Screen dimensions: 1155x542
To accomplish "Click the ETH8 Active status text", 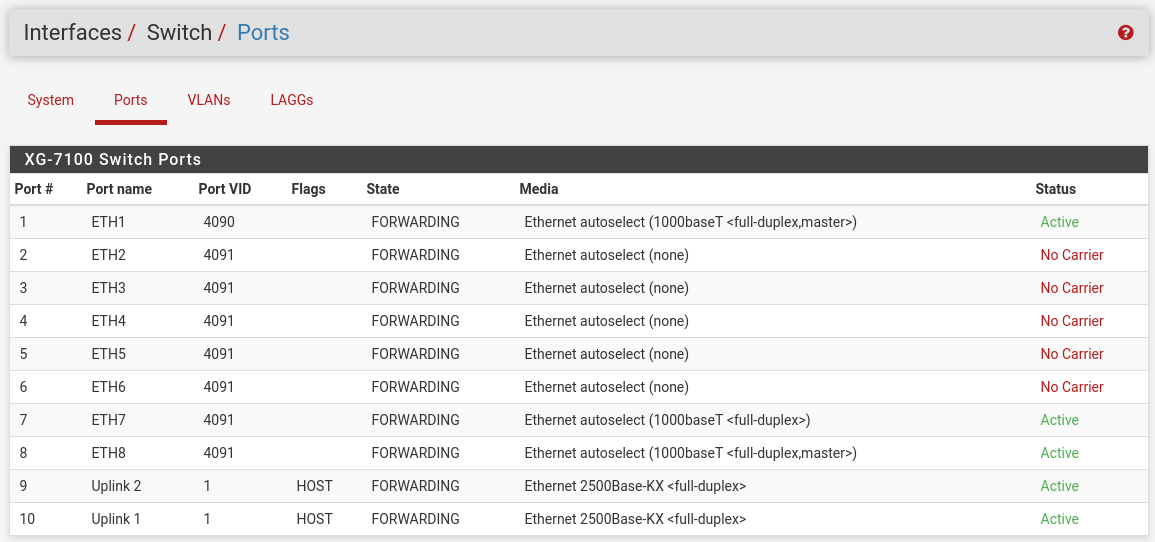I will pos(1059,453).
